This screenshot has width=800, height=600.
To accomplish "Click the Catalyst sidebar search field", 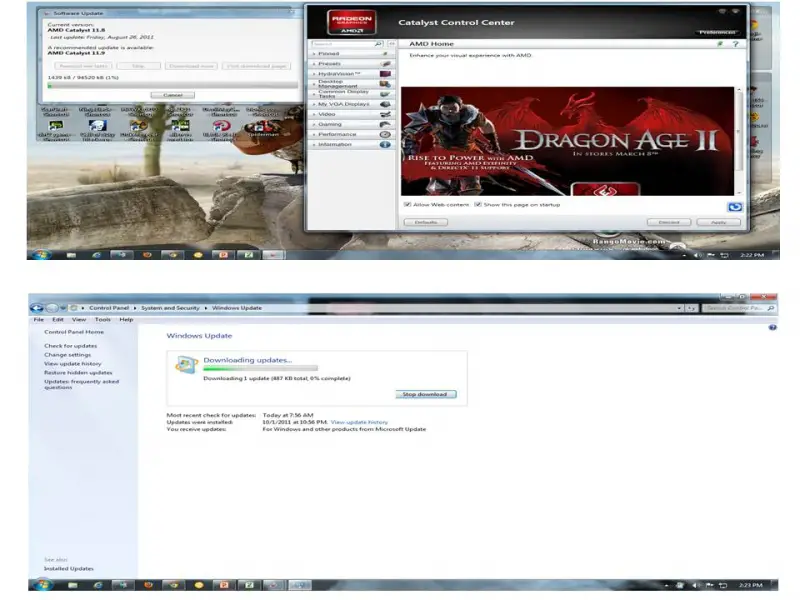I will 342,44.
